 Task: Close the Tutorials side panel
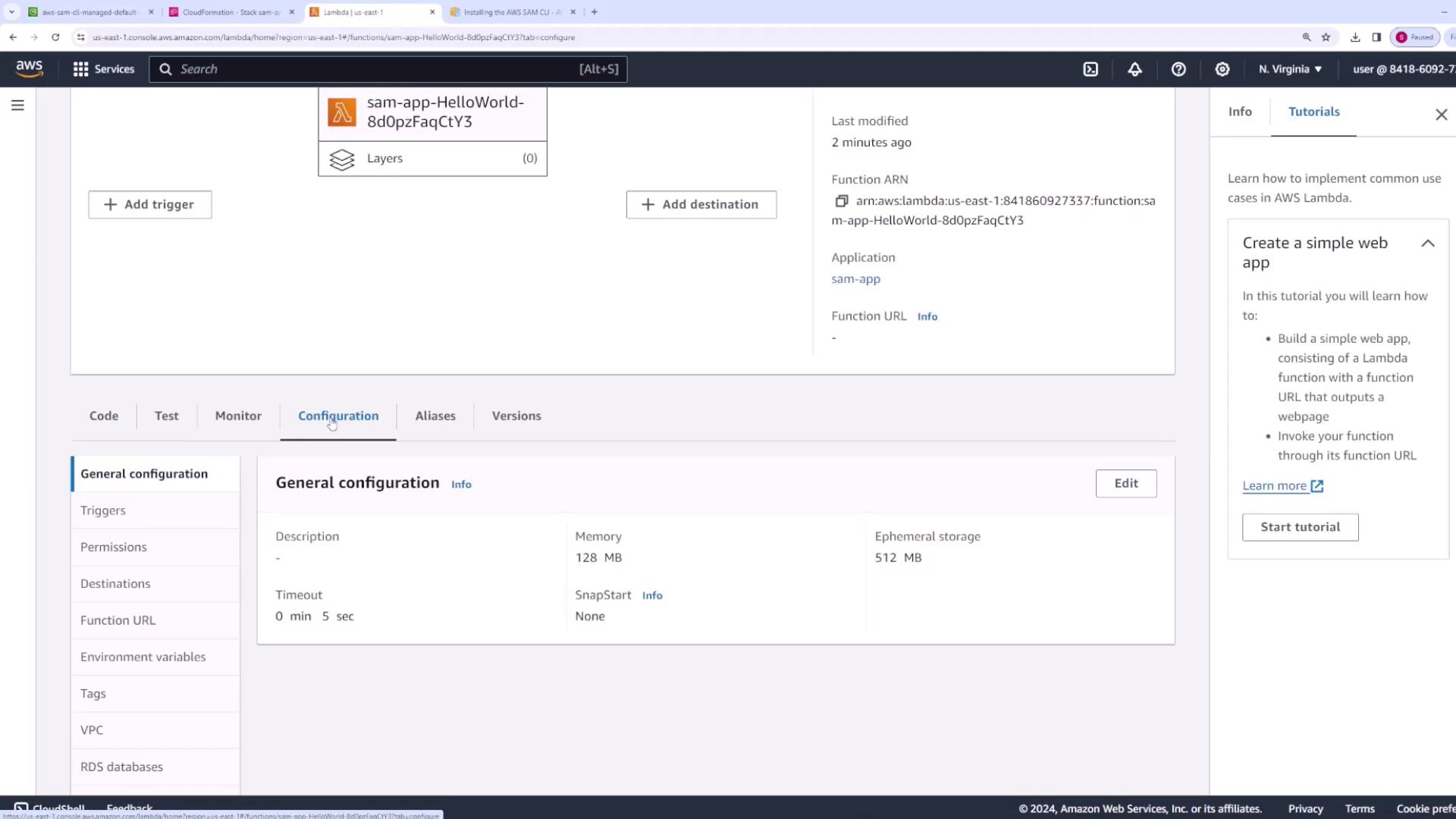click(x=1441, y=115)
